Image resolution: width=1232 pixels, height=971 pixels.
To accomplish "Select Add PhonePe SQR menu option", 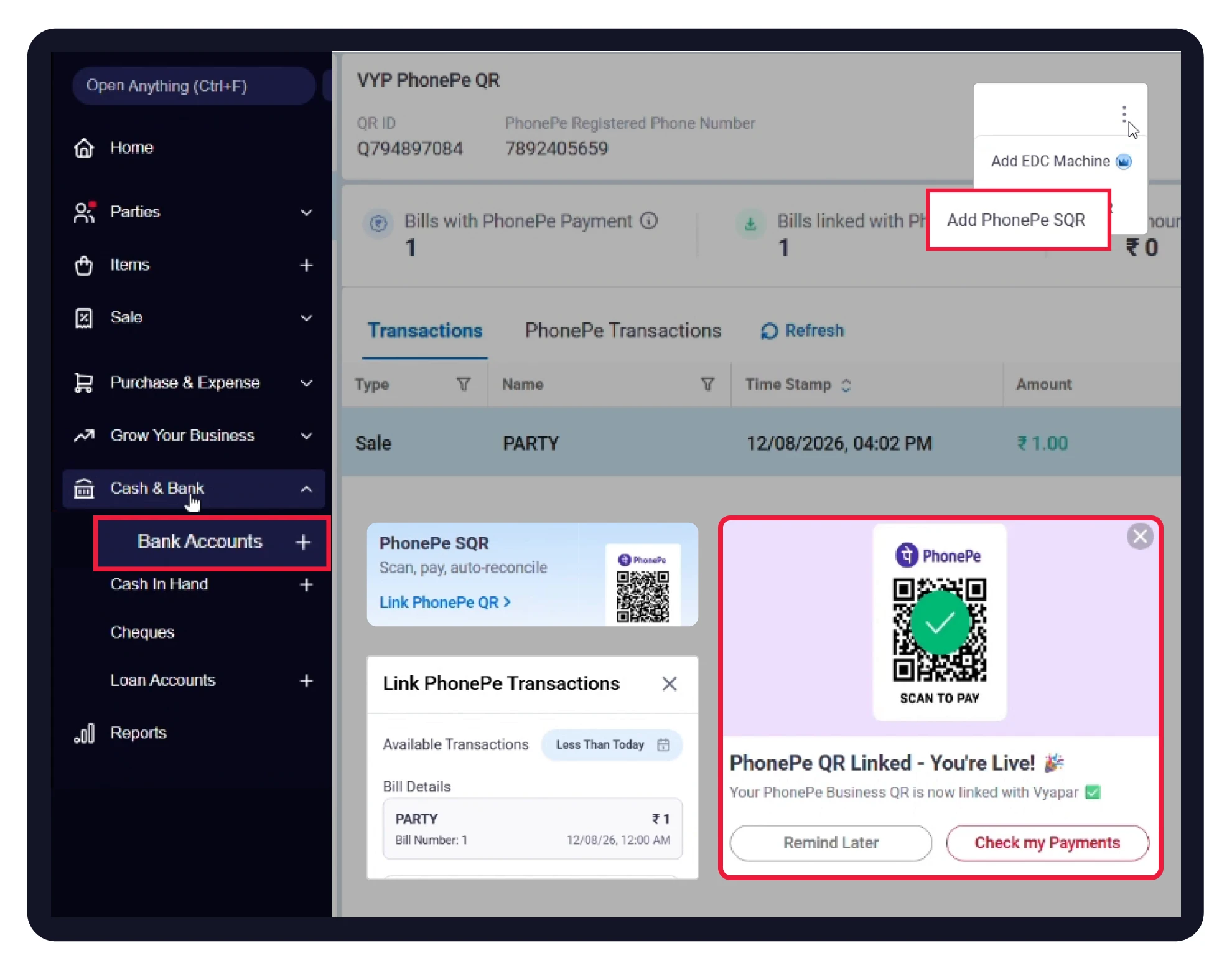I will pyautogui.click(x=1017, y=220).
